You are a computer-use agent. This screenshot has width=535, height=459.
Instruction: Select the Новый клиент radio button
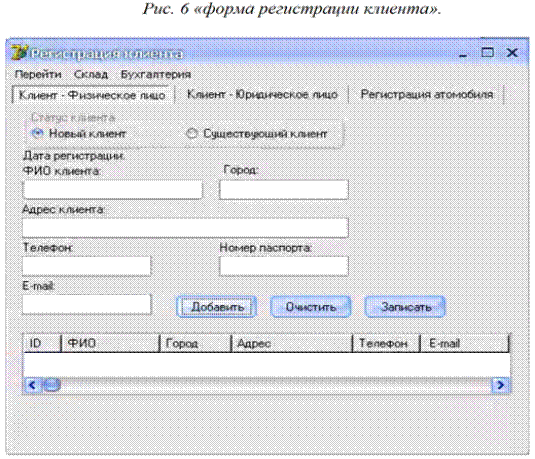37,133
